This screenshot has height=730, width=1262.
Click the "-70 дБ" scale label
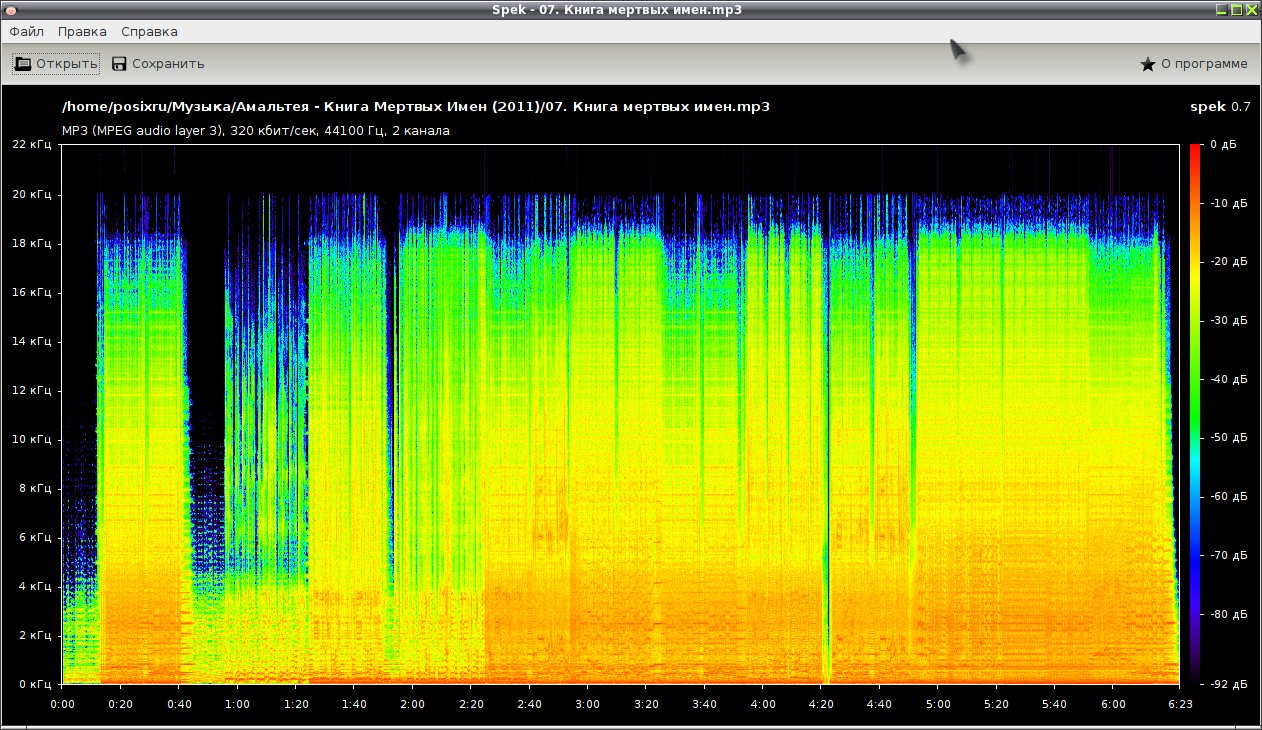click(1228, 555)
